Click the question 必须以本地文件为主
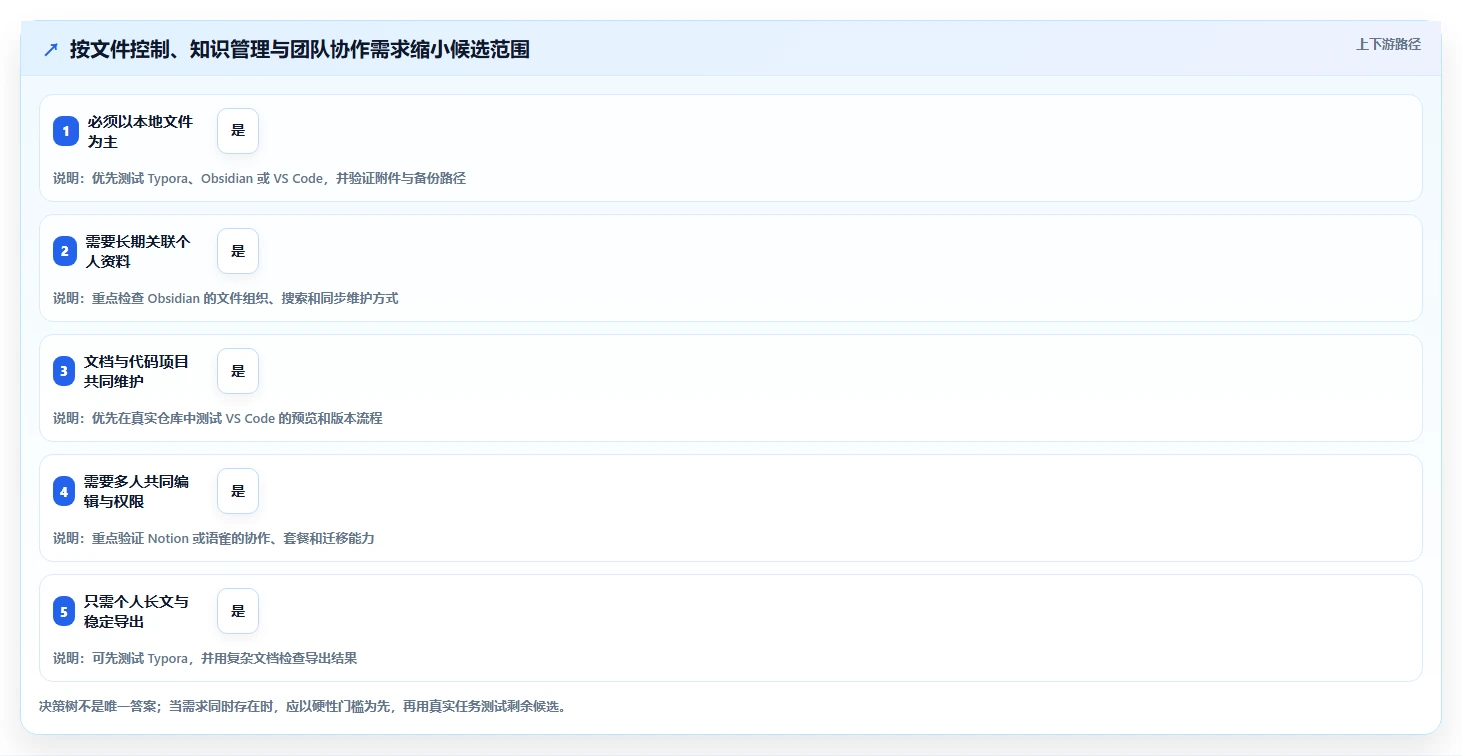The width and height of the screenshot is (1462, 756). [140, 131]
